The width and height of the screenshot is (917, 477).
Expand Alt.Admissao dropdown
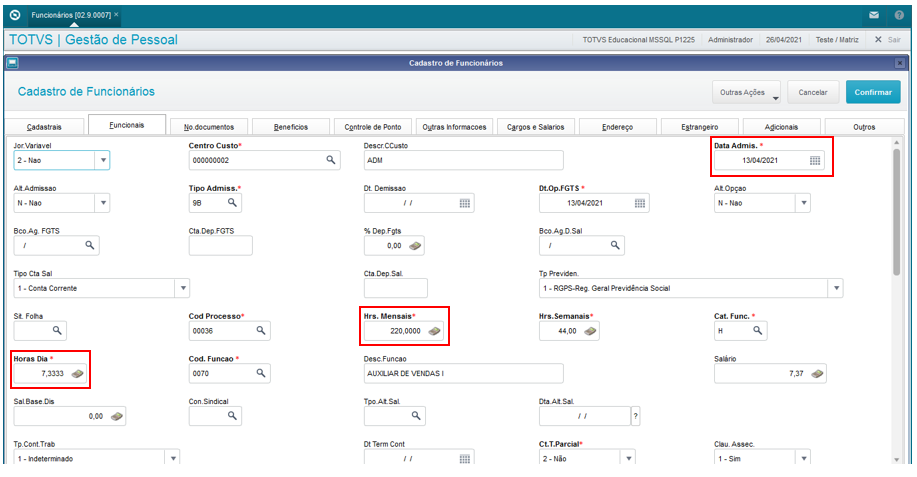pos(102,203)
